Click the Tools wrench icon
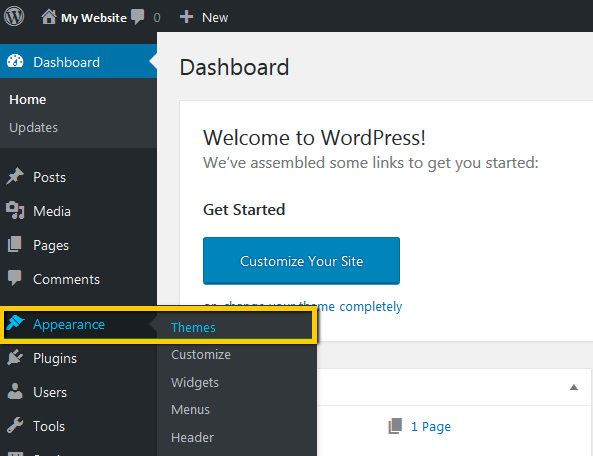Screen dimensions: 593x456 point(15,425)
